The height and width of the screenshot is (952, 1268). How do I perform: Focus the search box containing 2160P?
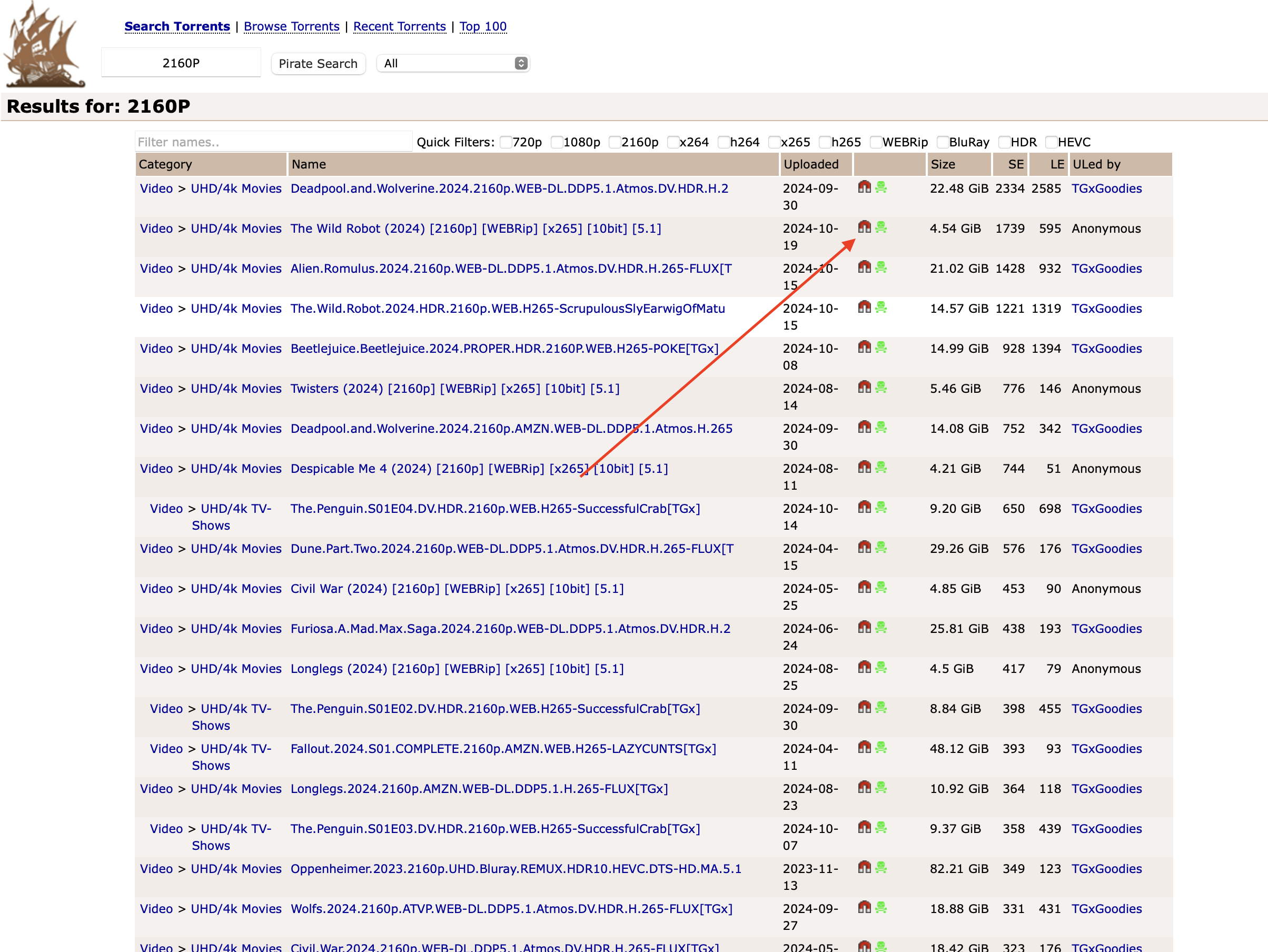pyautogui.click(x=181, y=63)
